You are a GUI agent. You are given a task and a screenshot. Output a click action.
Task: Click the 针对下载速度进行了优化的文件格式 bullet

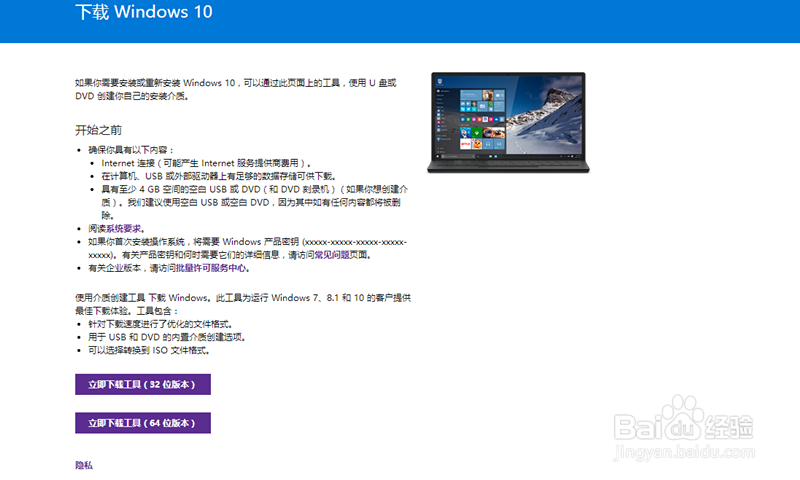[161, 324]
